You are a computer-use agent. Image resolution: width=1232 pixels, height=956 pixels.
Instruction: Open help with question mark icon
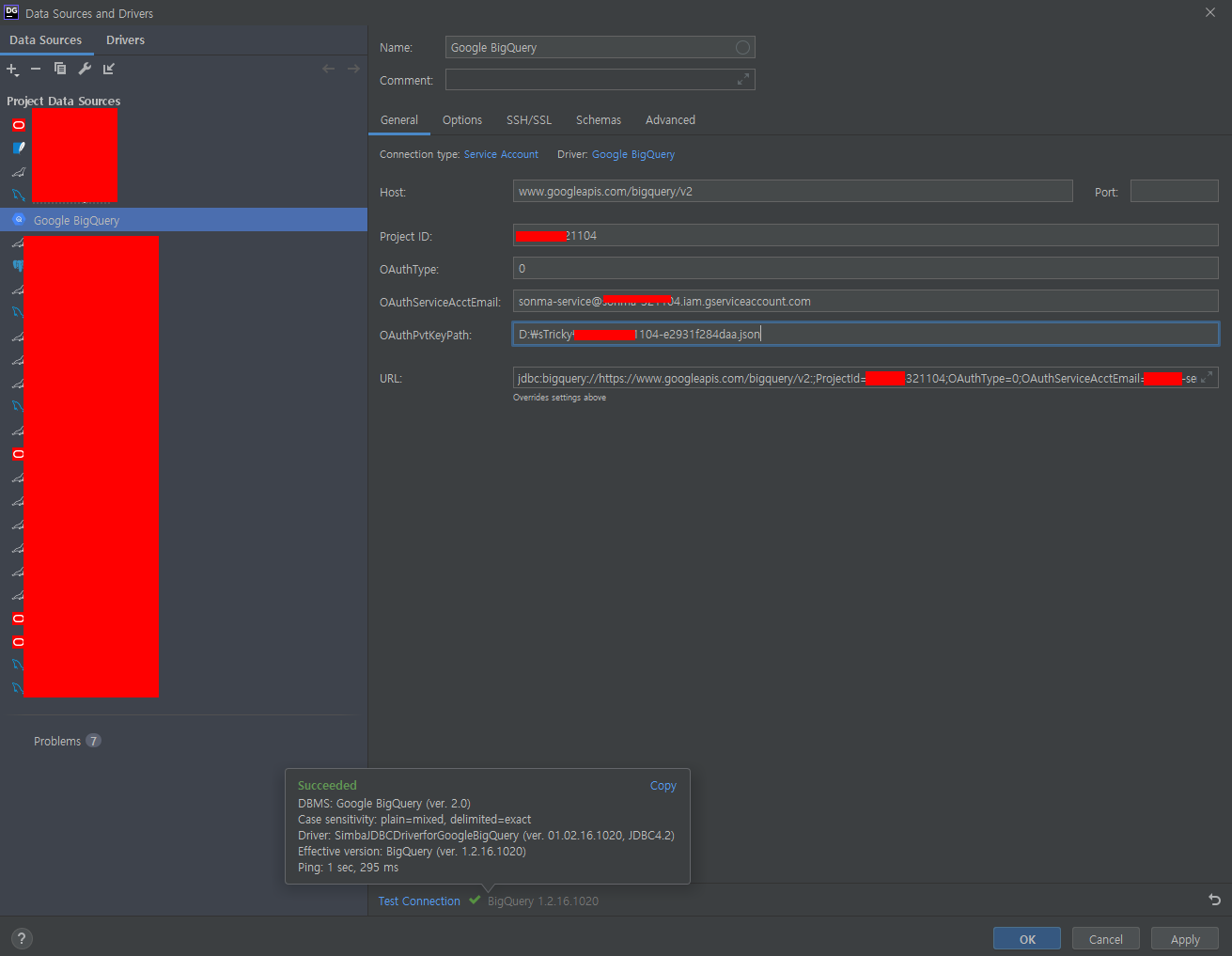pyautogui.click(x=22, y=938)
